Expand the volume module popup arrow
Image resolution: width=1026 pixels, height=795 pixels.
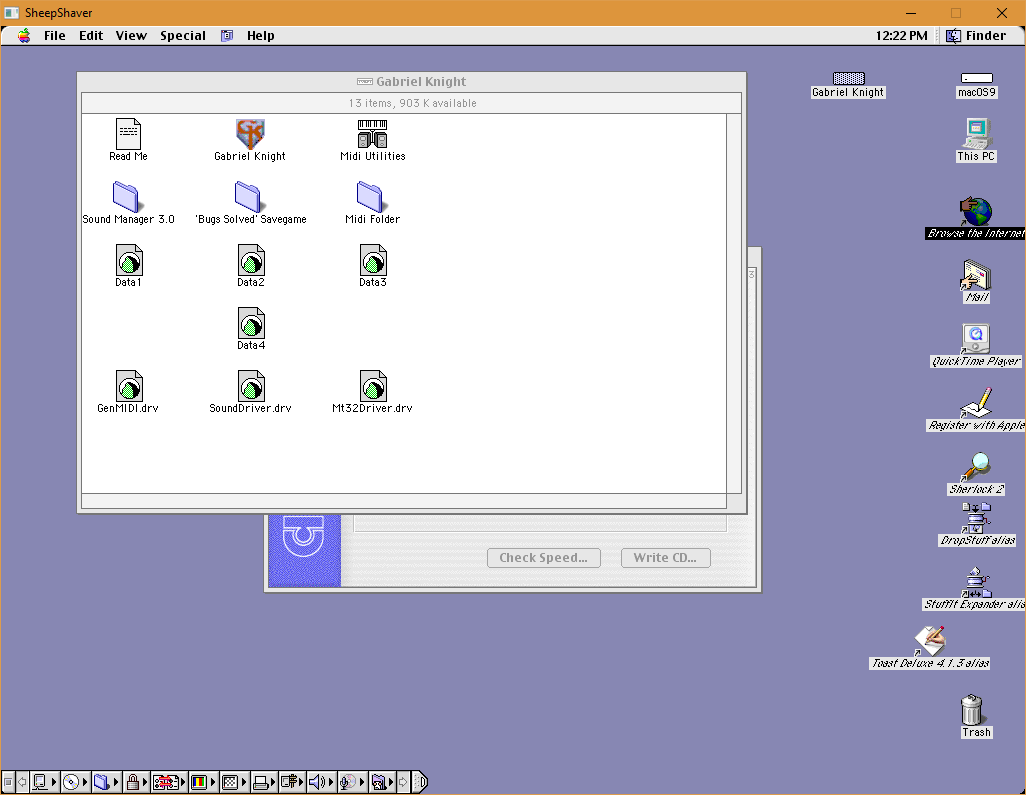click(332, 781)
